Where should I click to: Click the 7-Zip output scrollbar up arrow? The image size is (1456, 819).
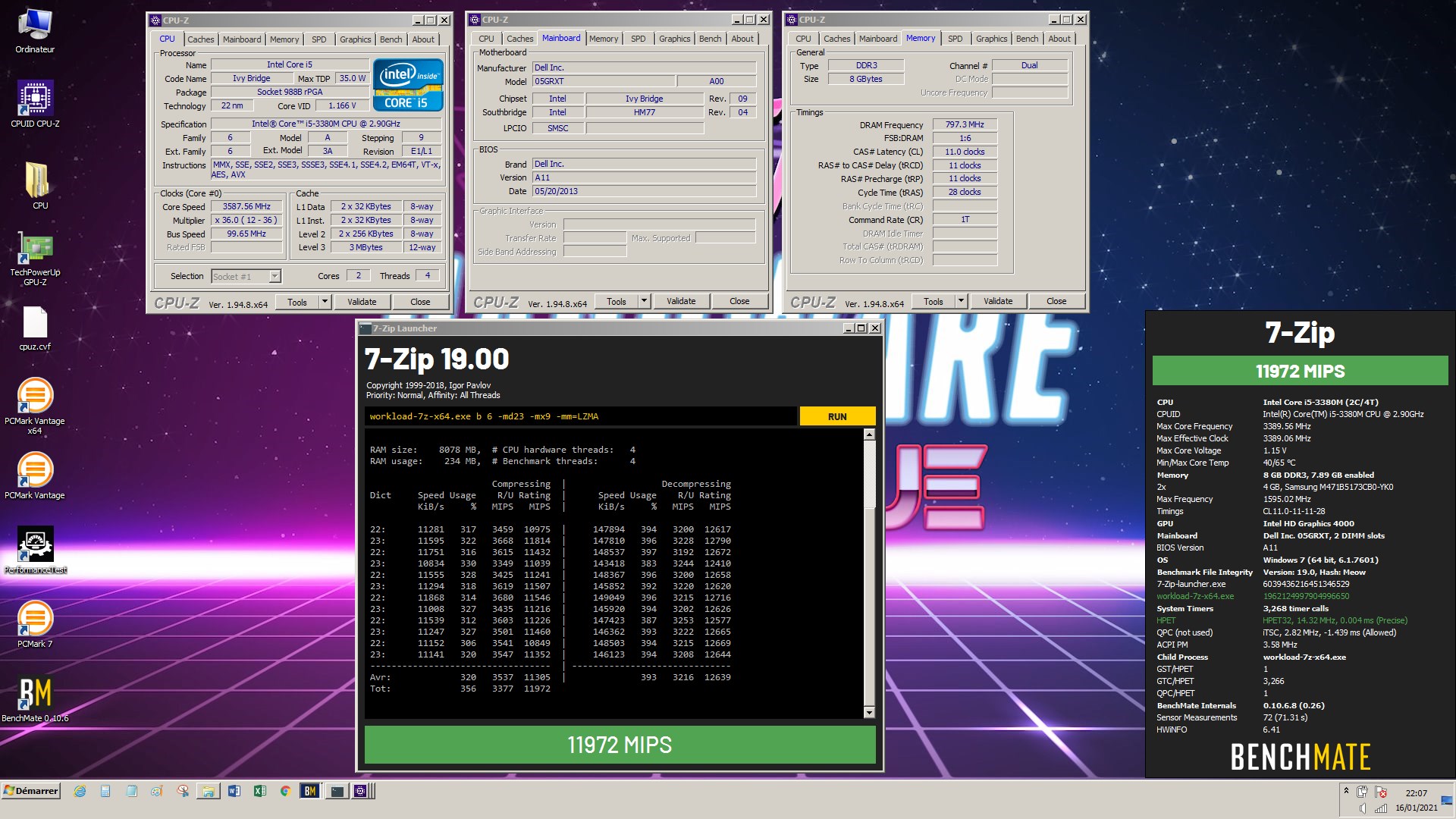coord(869,435)
